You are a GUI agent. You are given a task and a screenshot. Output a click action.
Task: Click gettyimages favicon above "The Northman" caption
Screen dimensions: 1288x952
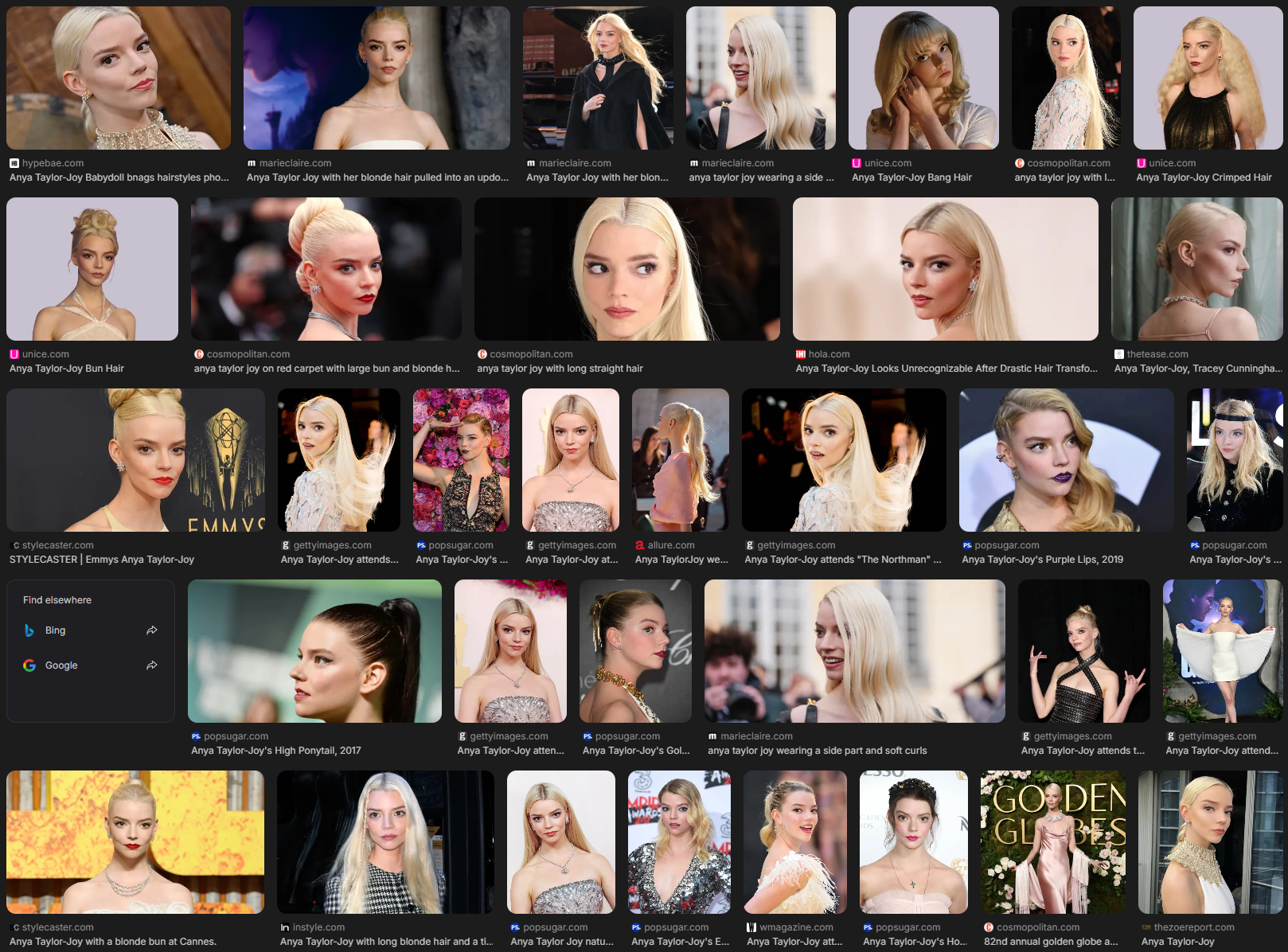point(750,545)
